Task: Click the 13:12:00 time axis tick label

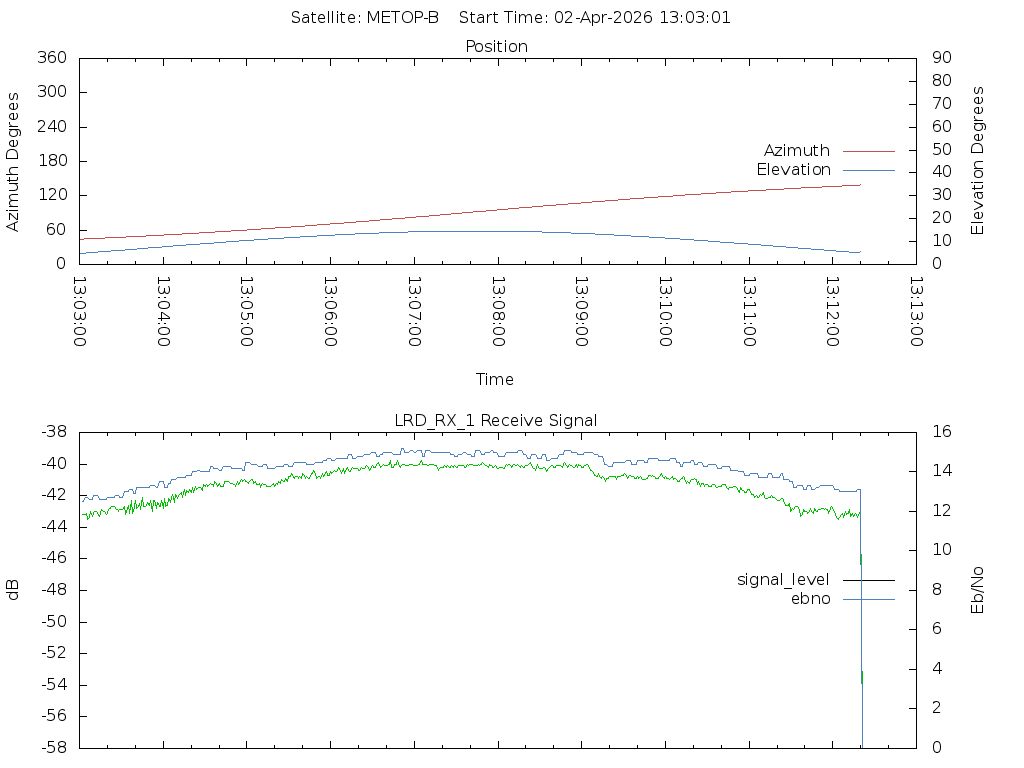Action: pos(832,312)
